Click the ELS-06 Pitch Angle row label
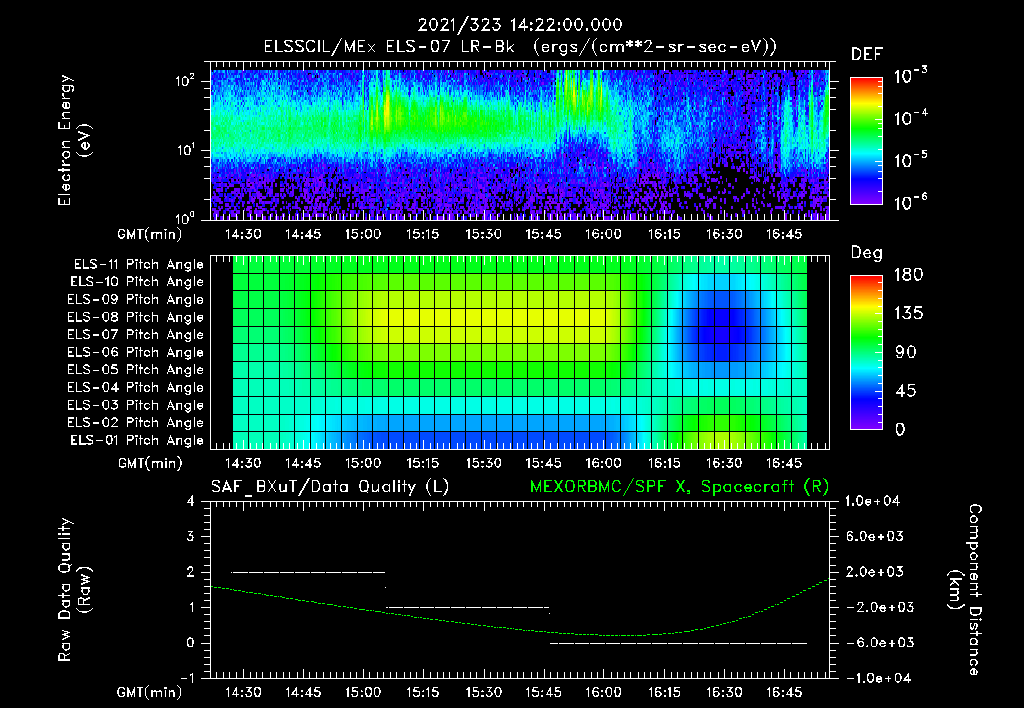The width and height of the screenshot is (1024, 708). click(x=136, y=352)
